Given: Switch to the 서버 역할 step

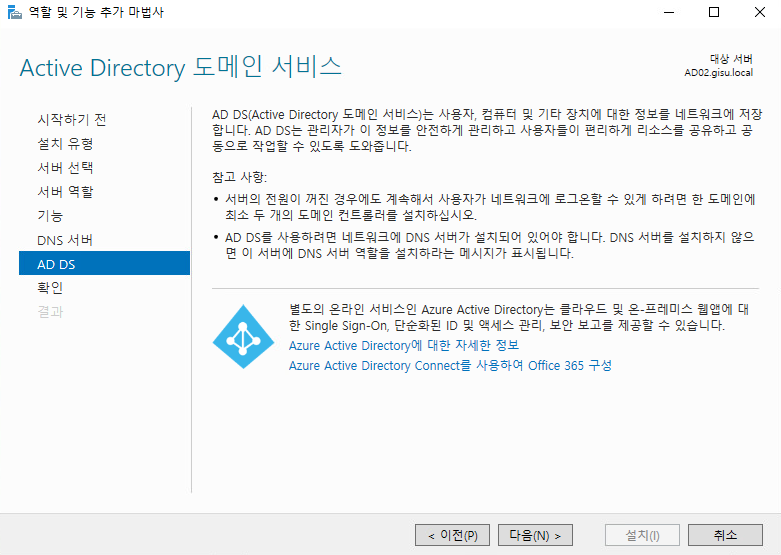Looking at the screenshot, I should [x=65, y=191].
